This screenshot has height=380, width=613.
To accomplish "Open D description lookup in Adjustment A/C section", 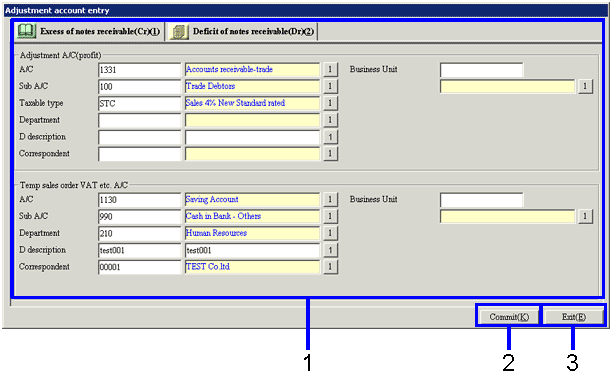I will pyautogui.click(x=330, y=137).
